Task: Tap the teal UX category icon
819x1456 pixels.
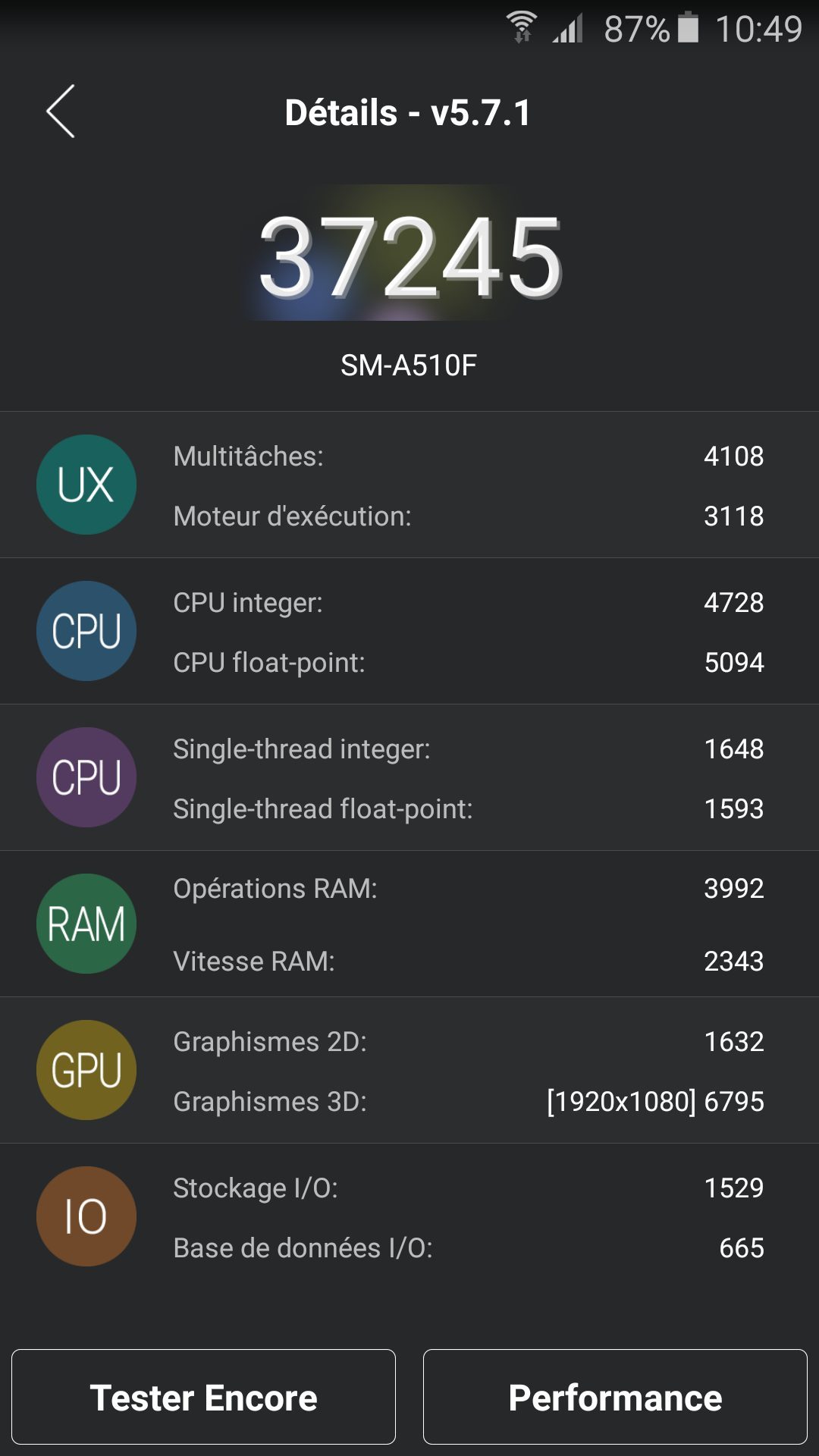Action: pos(86,485)
